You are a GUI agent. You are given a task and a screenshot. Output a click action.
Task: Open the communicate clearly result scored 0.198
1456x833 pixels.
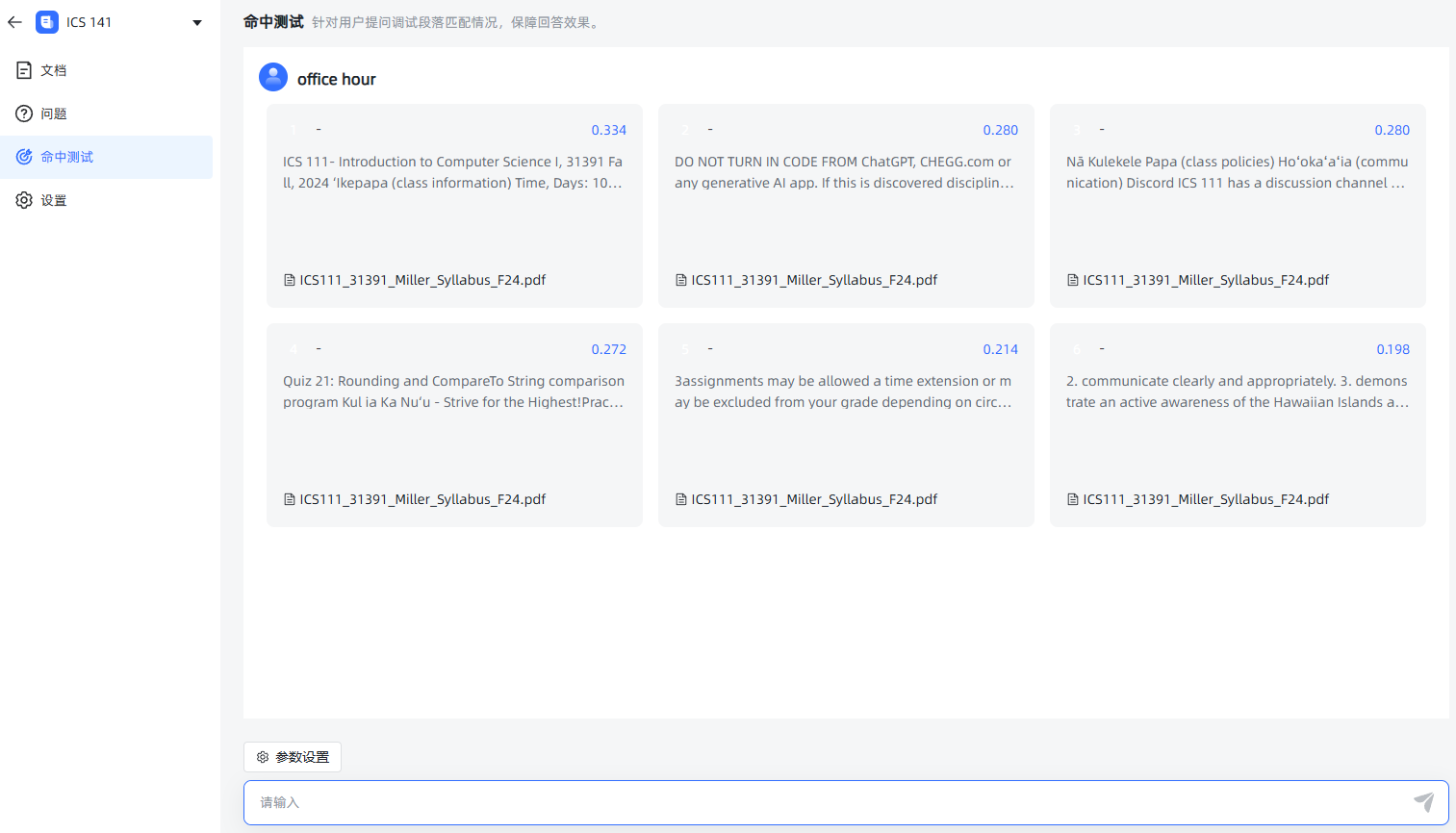tap(1237, 424)
